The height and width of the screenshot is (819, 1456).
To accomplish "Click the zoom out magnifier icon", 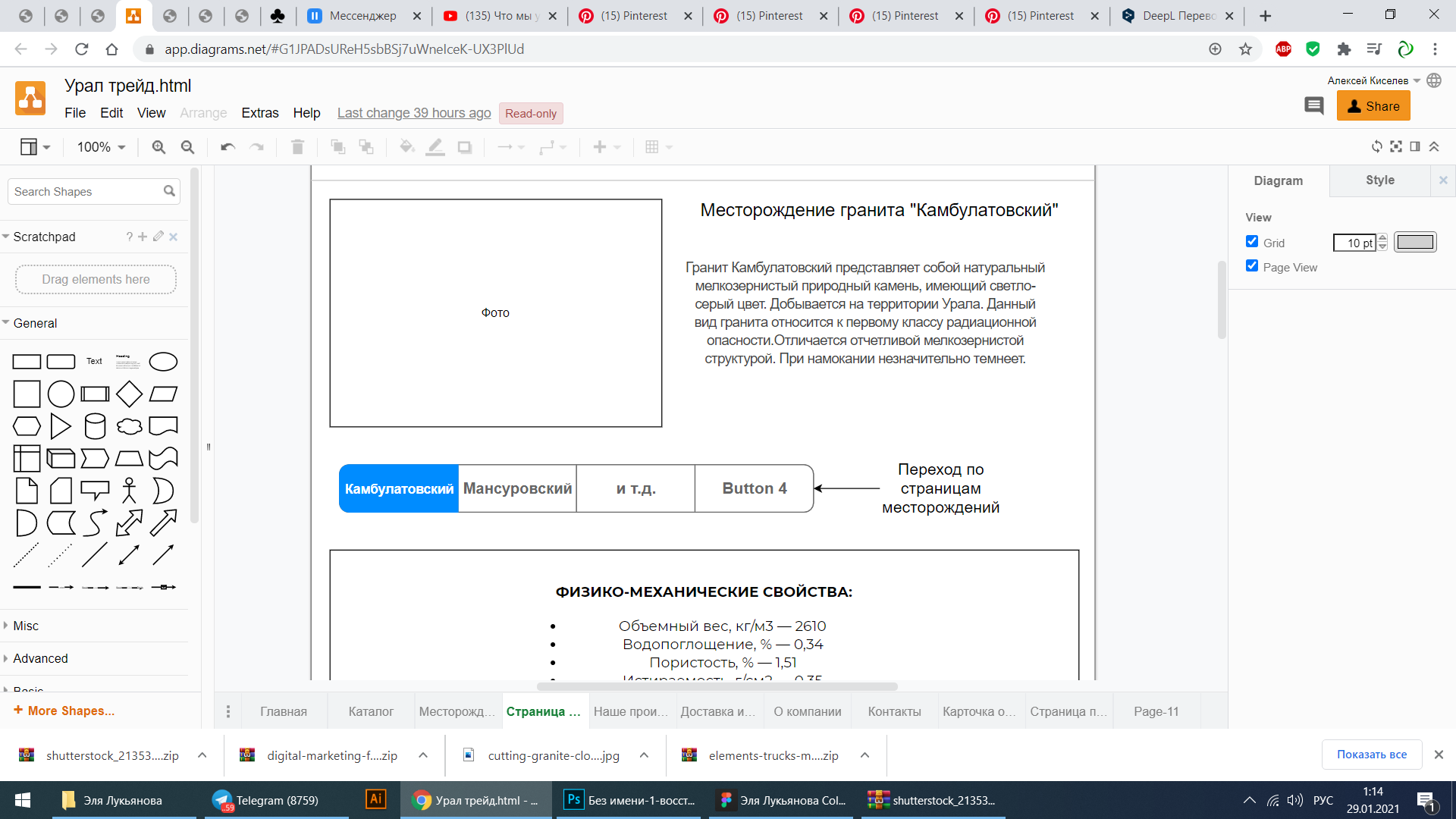I will coord(187,147).
